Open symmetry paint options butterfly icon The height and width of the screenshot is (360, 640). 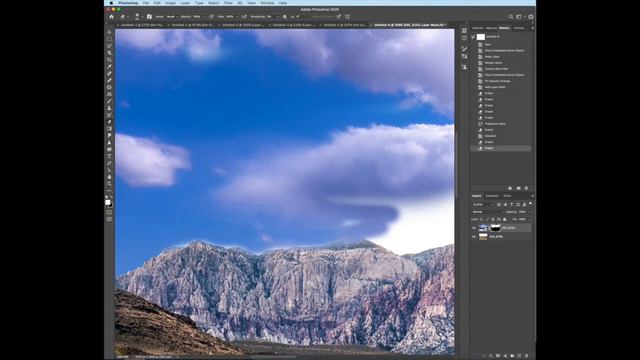(347, 17)
